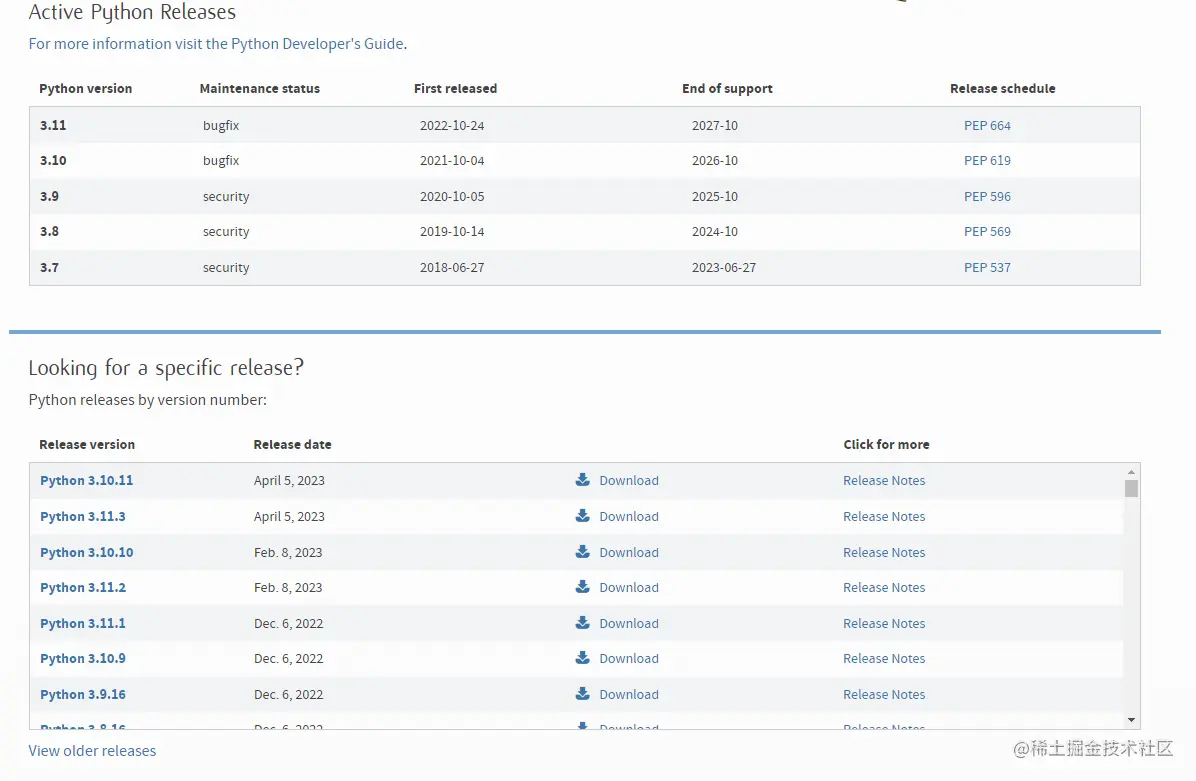The height and width of the screenshot is (781, 1196).
Task: Click download icon for Python 3.10.9
Action: [582, 657]
